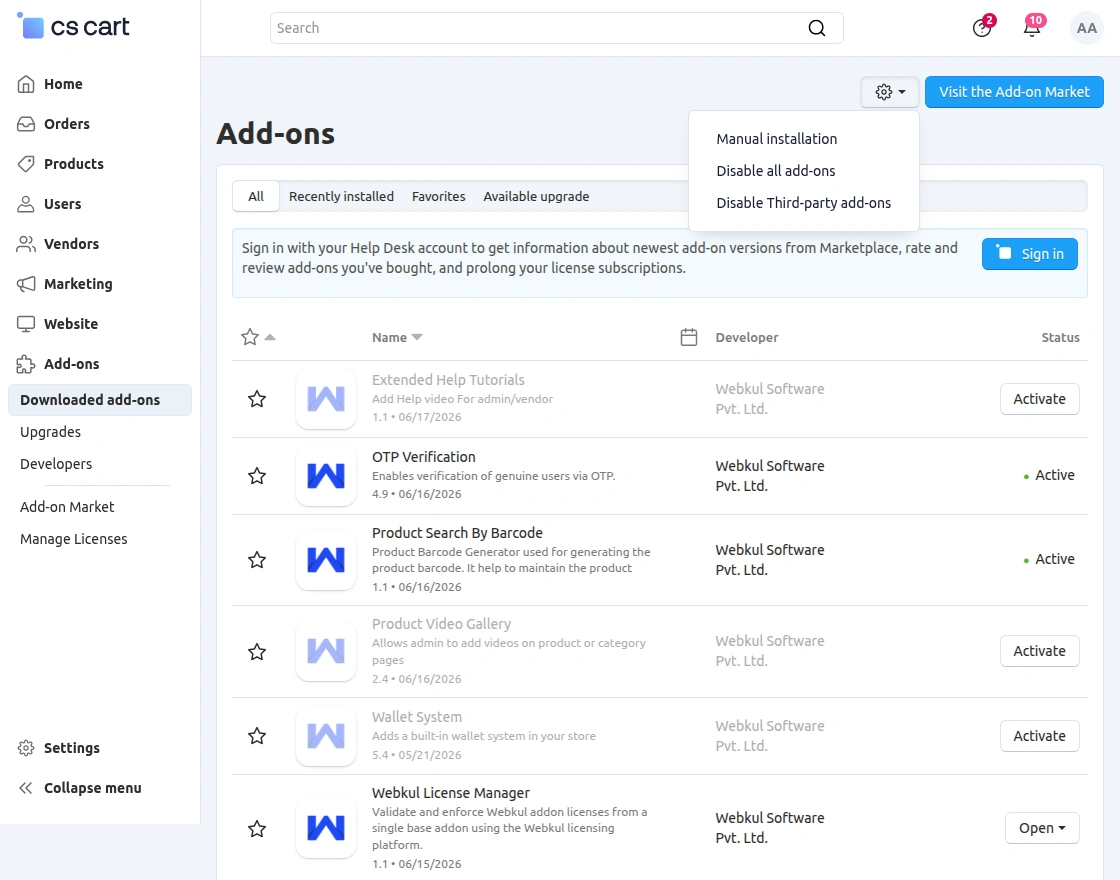Open Upgrades in sidebar
The width and height of the screenshot is (1120, 880).
pos(51,432)
